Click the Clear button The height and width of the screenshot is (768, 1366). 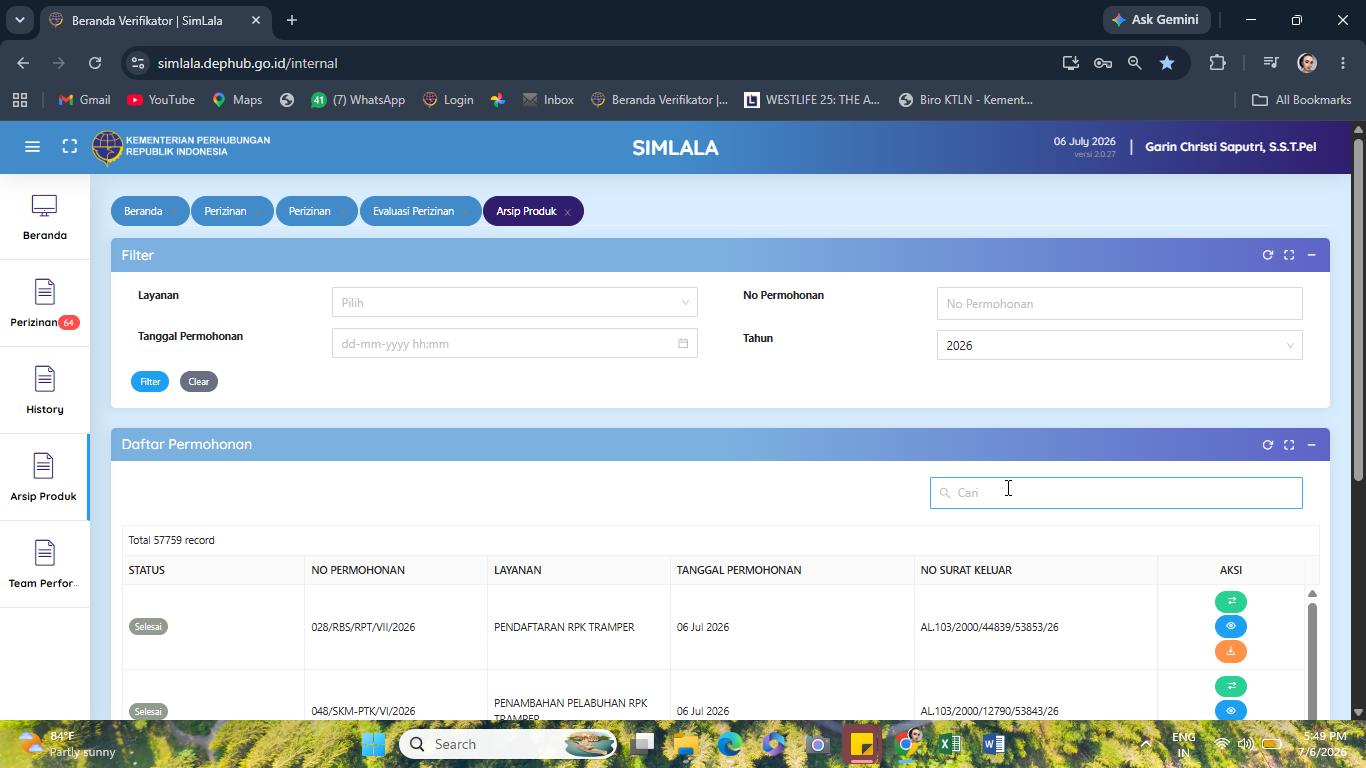(x=199, y=381)
